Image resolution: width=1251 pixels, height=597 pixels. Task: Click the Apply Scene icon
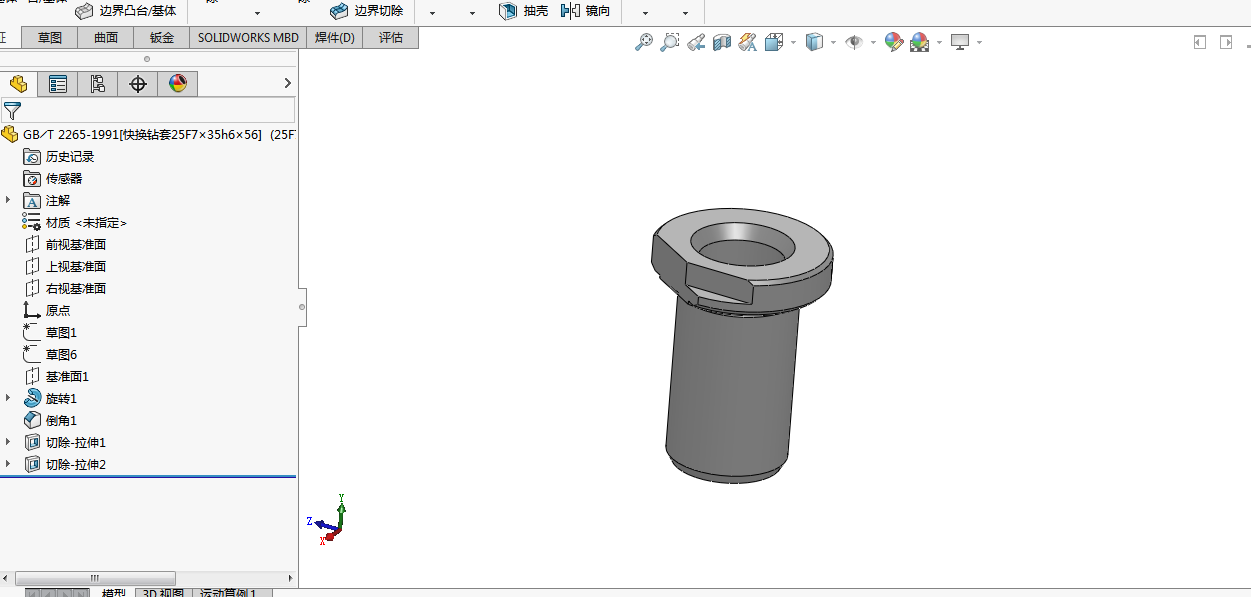click(919, 42)
